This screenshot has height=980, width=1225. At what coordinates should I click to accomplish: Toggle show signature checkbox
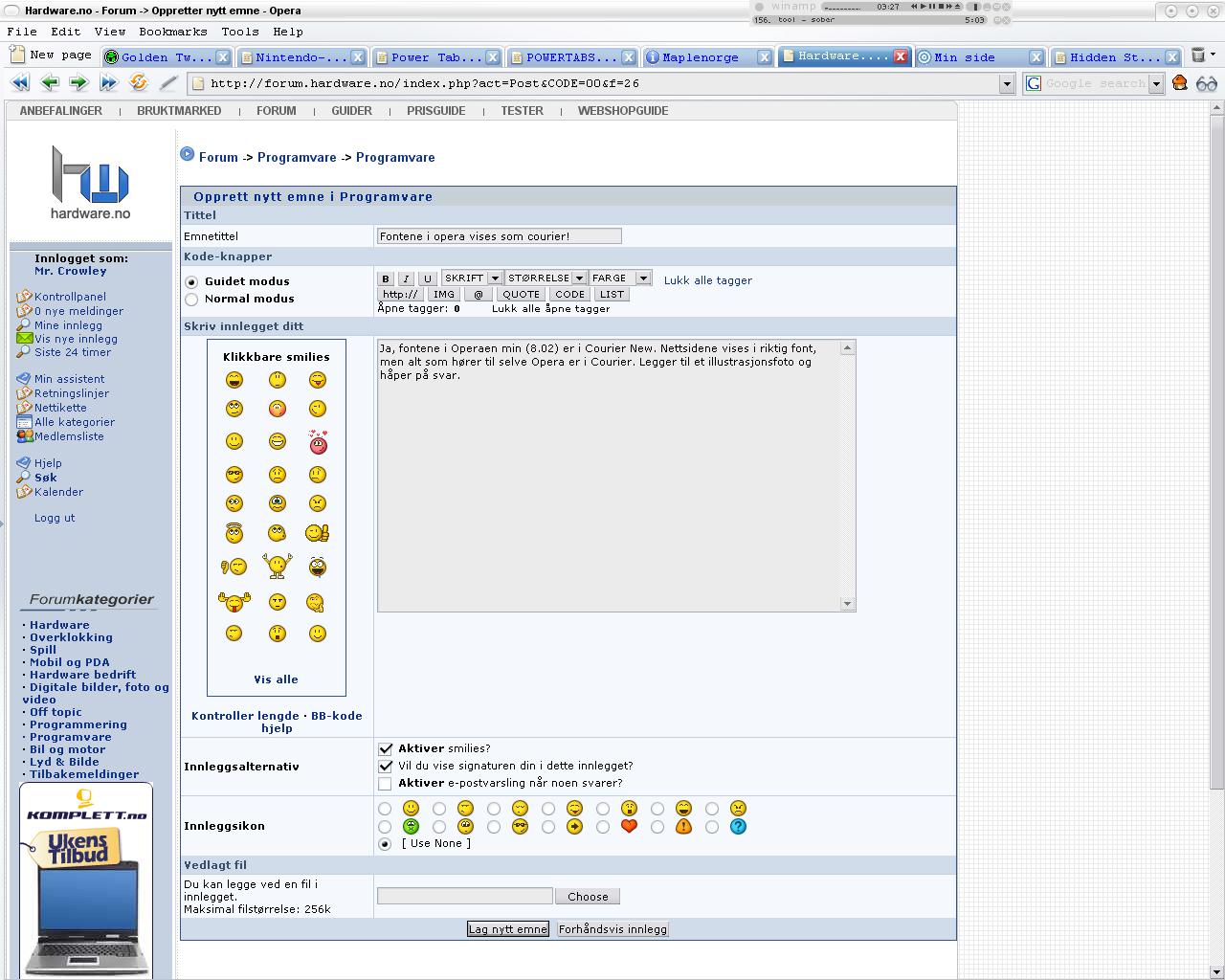386,767
